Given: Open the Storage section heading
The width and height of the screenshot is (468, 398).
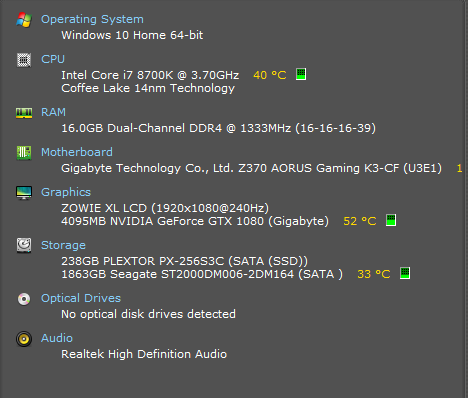Looking at the screenshot, I should pyautogui.click(x=63, y=245).
